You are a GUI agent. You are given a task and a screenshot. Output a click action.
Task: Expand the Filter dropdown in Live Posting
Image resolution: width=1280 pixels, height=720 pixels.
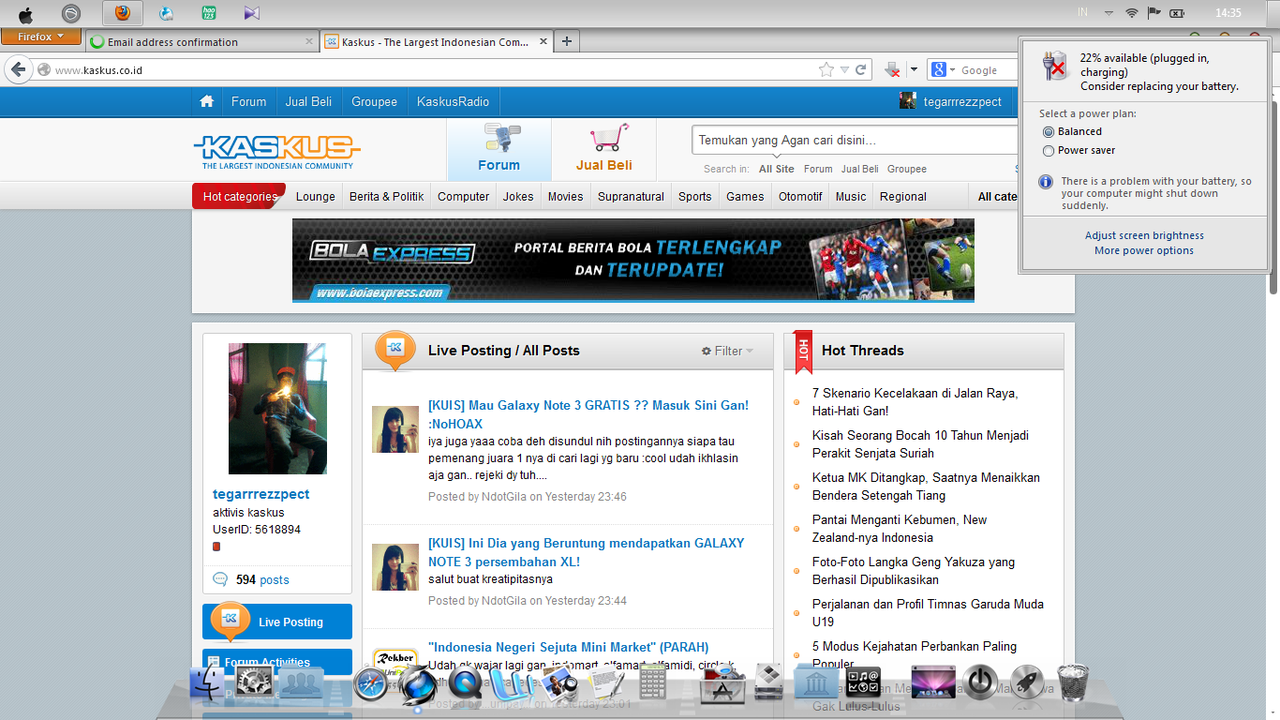click(x=728, y=351)
